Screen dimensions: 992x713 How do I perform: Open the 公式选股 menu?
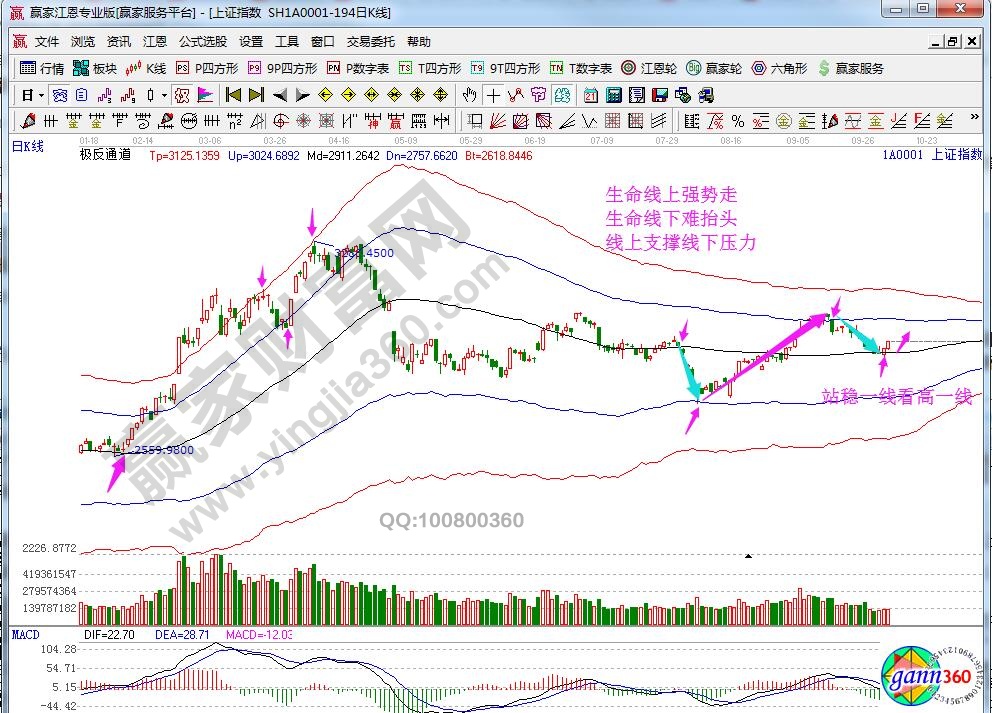[202, 42]
